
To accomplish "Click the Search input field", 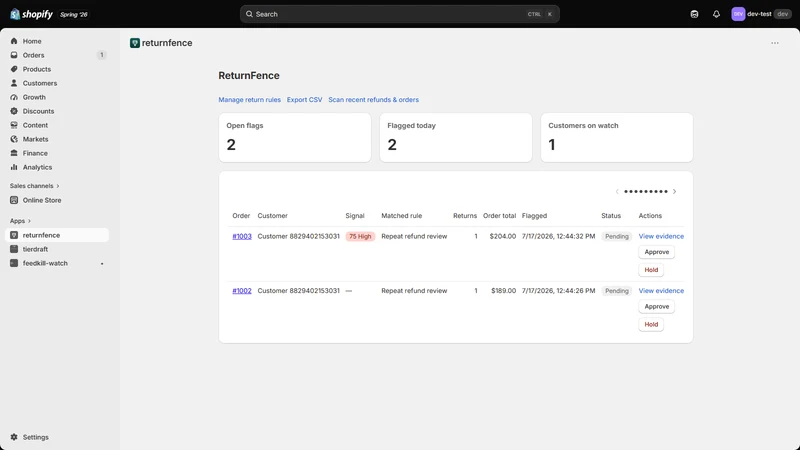I will pos(399,14).
